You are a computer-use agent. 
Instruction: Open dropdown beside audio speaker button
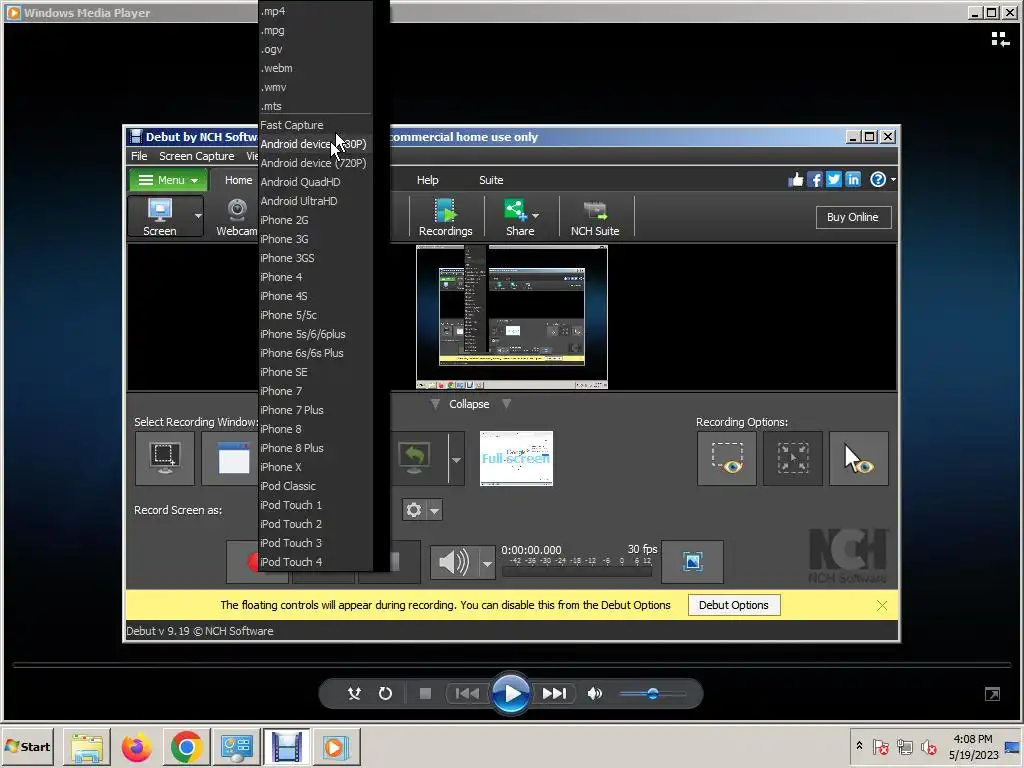tap(487, 562)
